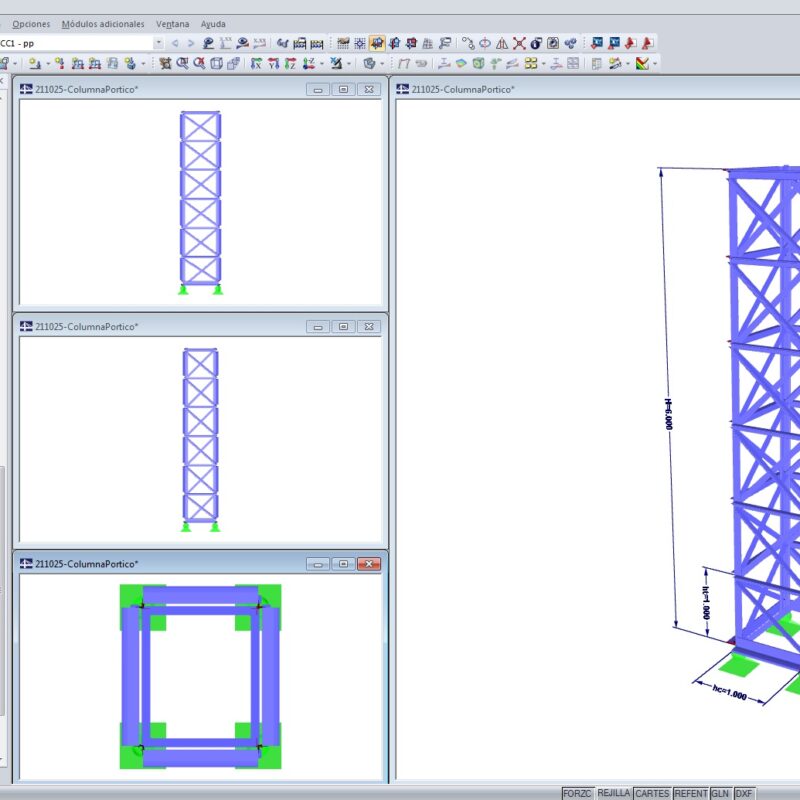This screenshot has height=800, width=800.
Task: Click the brown framed node icon before the magnifiers
Action: coord(165,63)
